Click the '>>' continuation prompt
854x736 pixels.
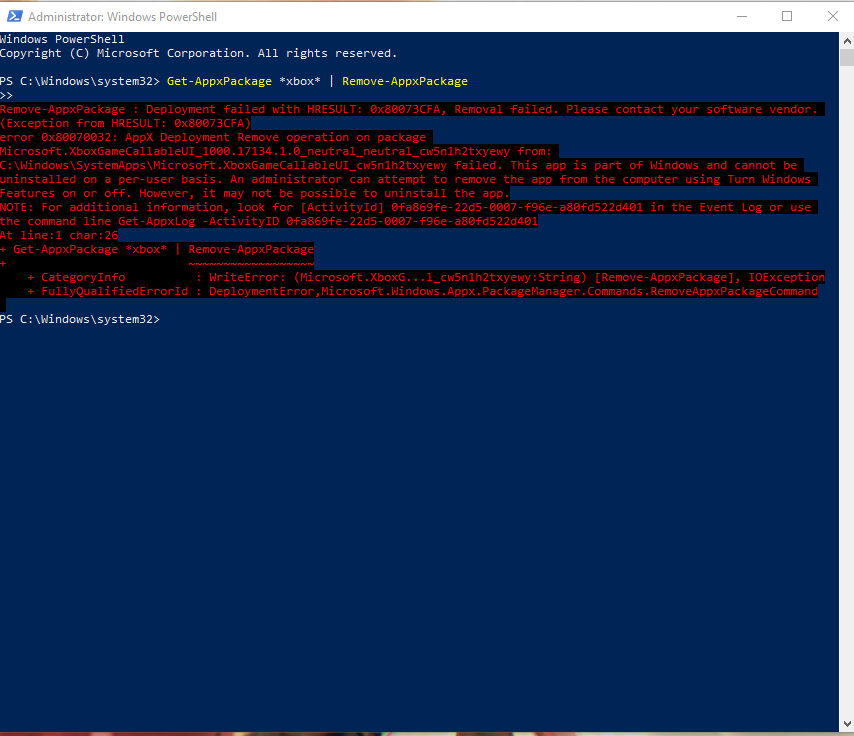point(7,95)
